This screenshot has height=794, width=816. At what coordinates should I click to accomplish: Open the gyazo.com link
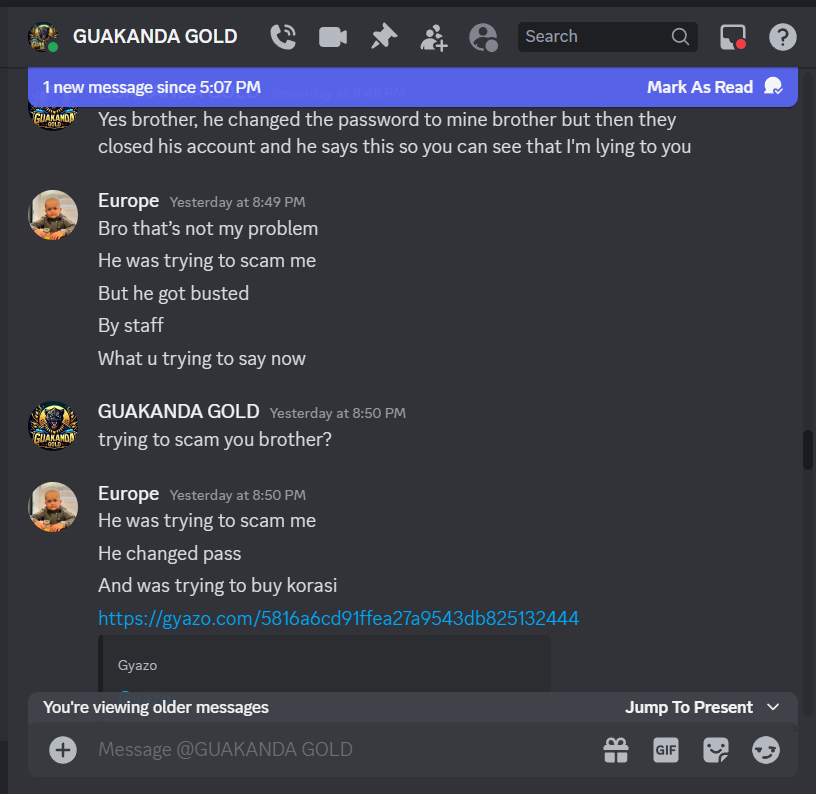point(338,618)
